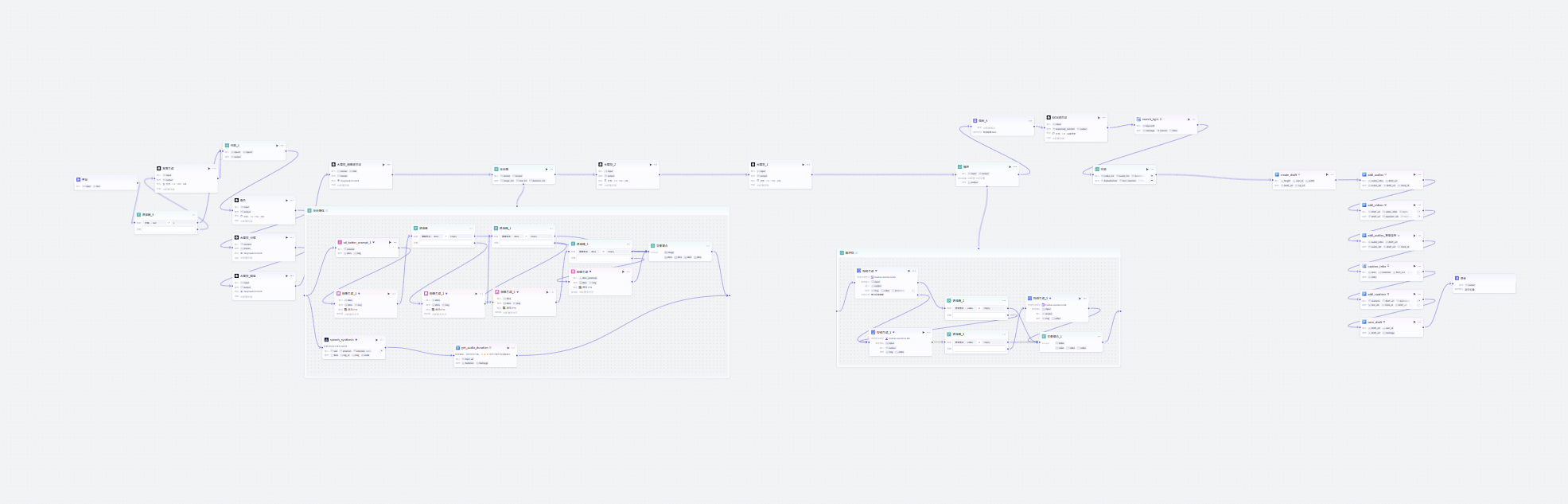
Task: Run the save_draft node
Action: click(x=1414, y=322)
